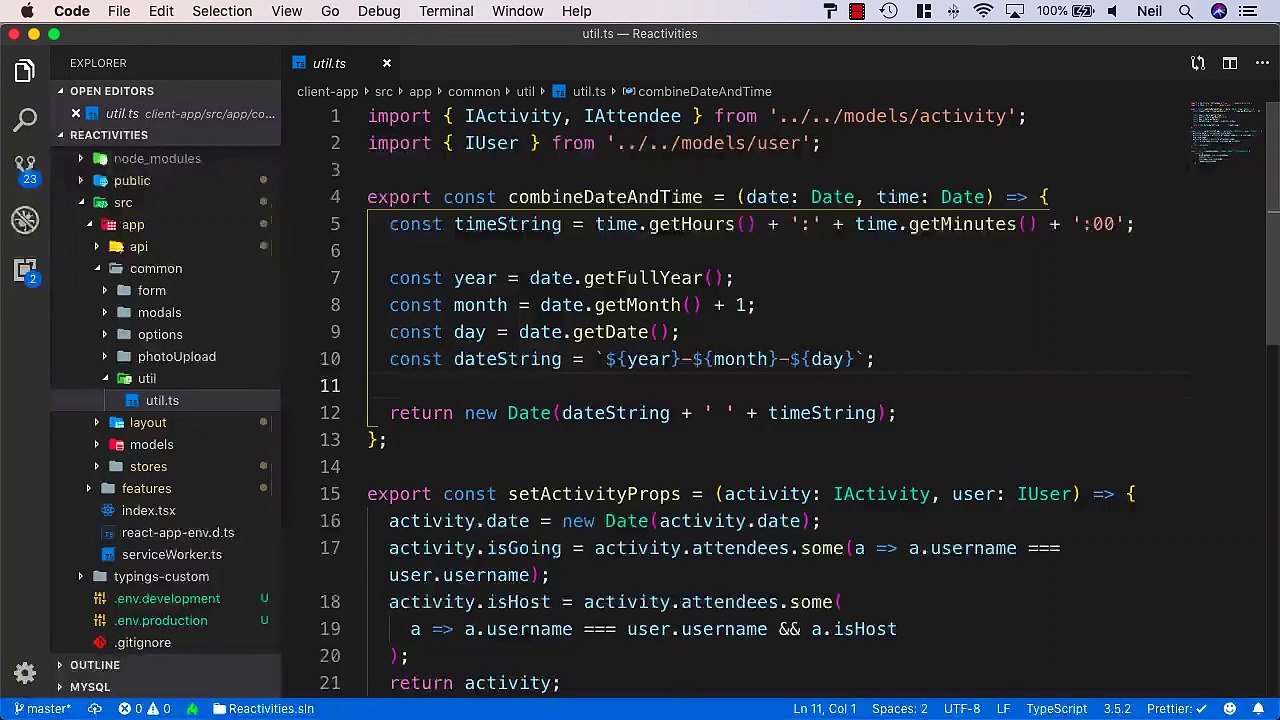Open the Manage gear at sidebar bottom
Screen dimensions: 1280x720
point(25,672)
